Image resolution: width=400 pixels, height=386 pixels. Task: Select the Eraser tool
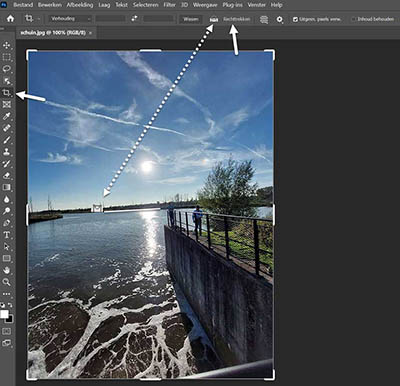pos(6,175)
